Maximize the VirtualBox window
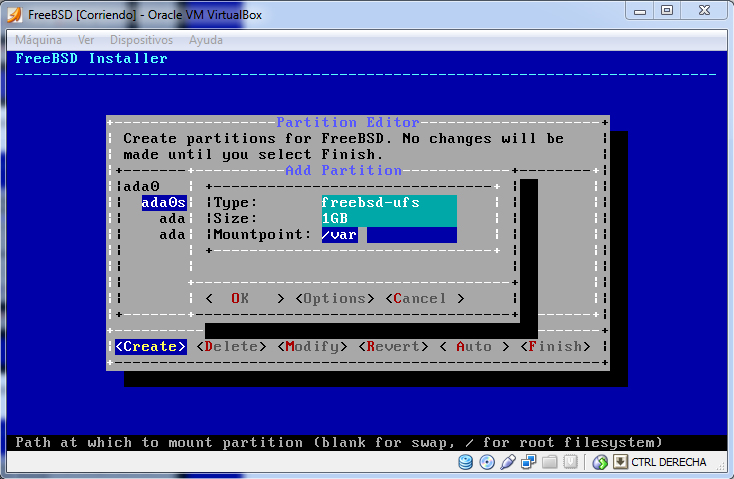 tap(667, 11)
